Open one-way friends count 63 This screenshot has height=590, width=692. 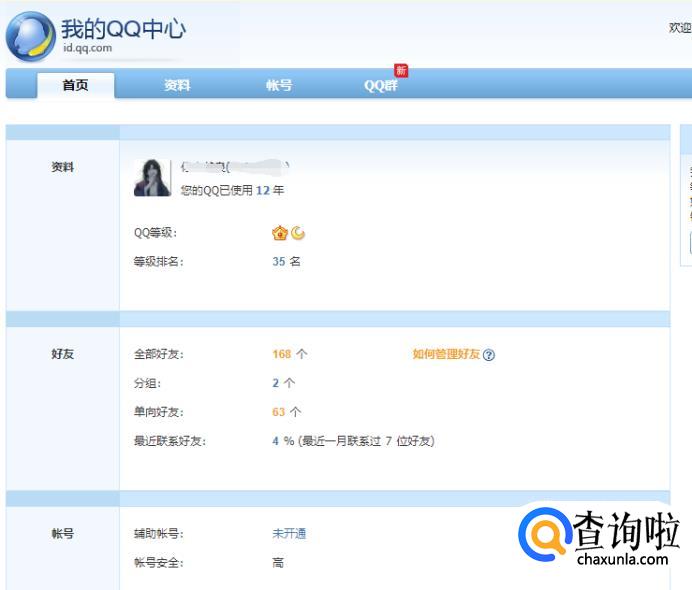coord(278,412)
